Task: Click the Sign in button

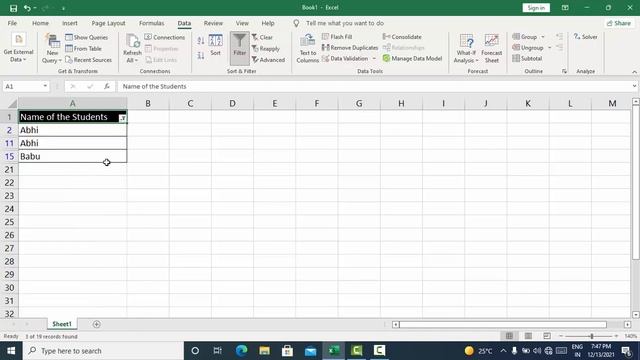Action: (536, 8)
